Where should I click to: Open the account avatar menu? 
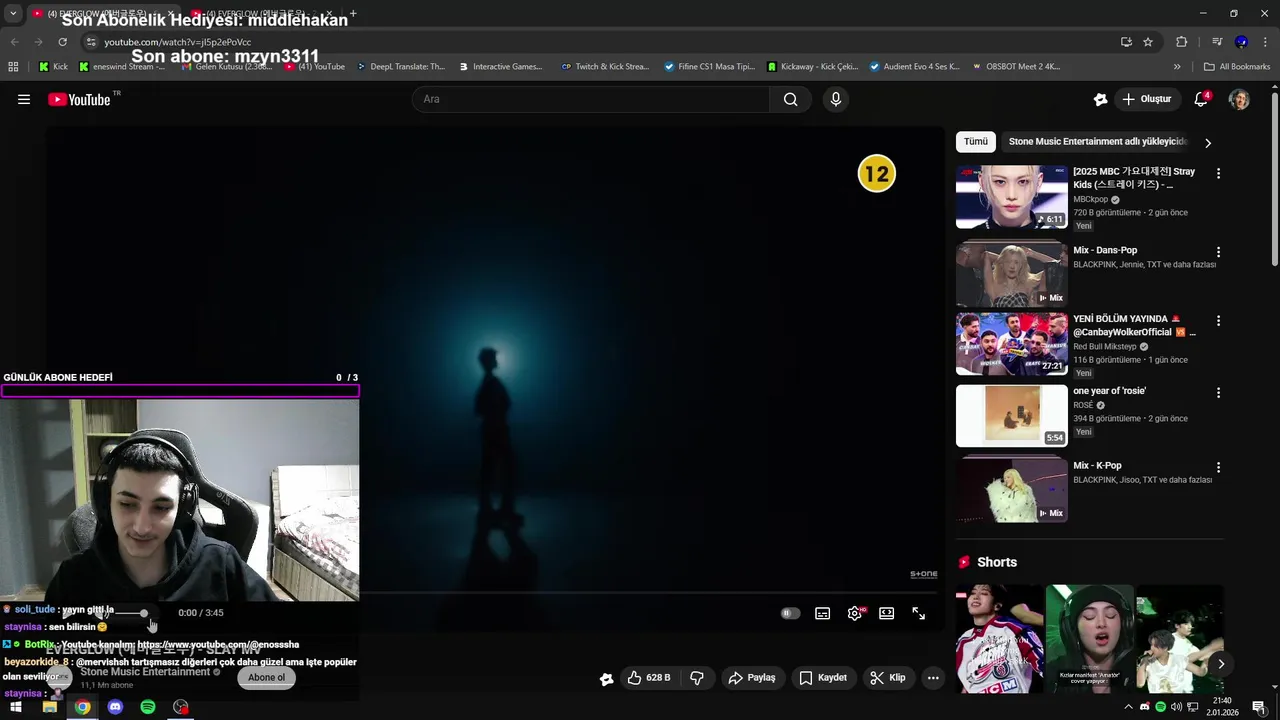[1239, 99]
